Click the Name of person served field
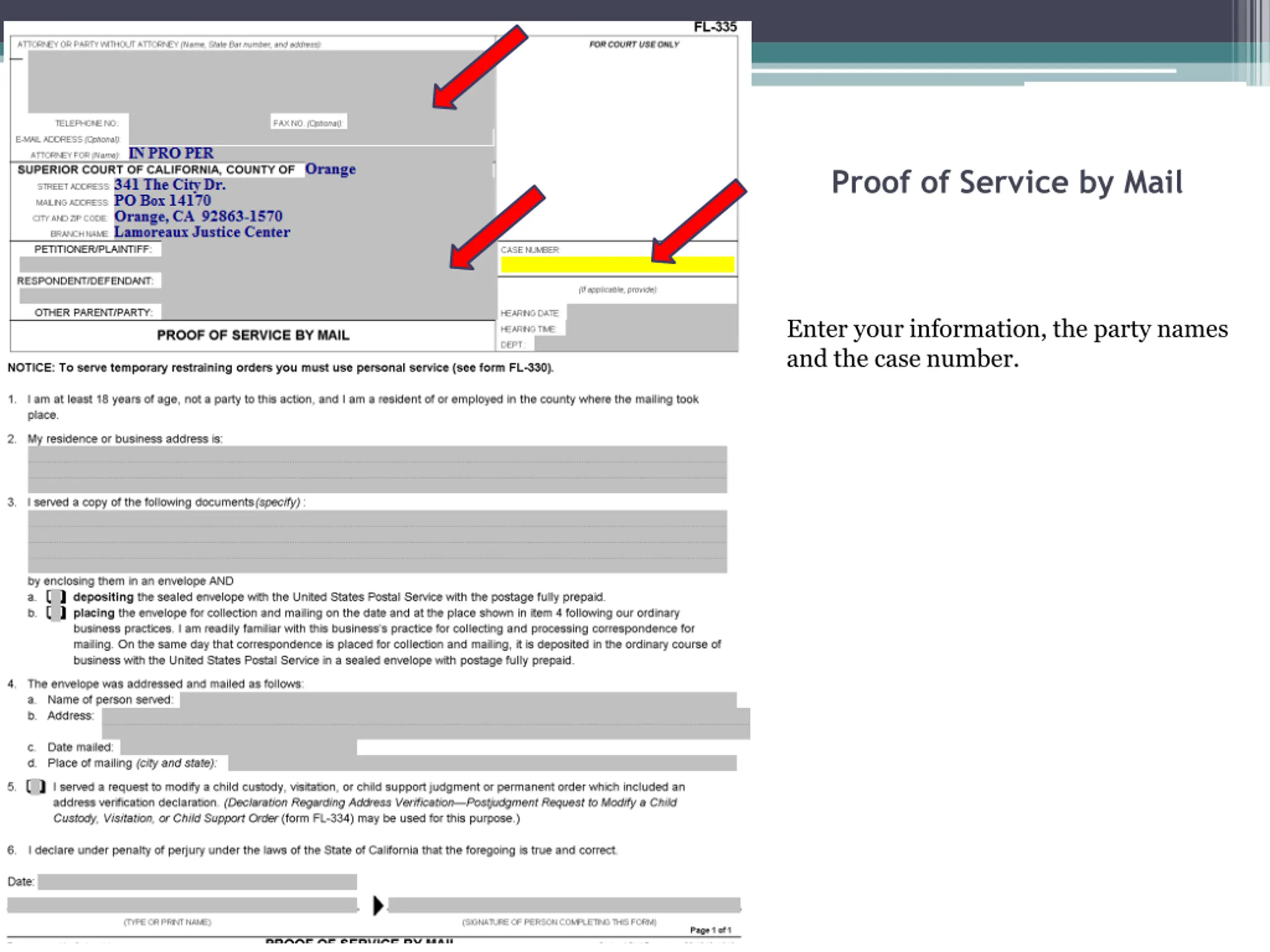Screen dimensions: 1270x952 coord(458,700)
